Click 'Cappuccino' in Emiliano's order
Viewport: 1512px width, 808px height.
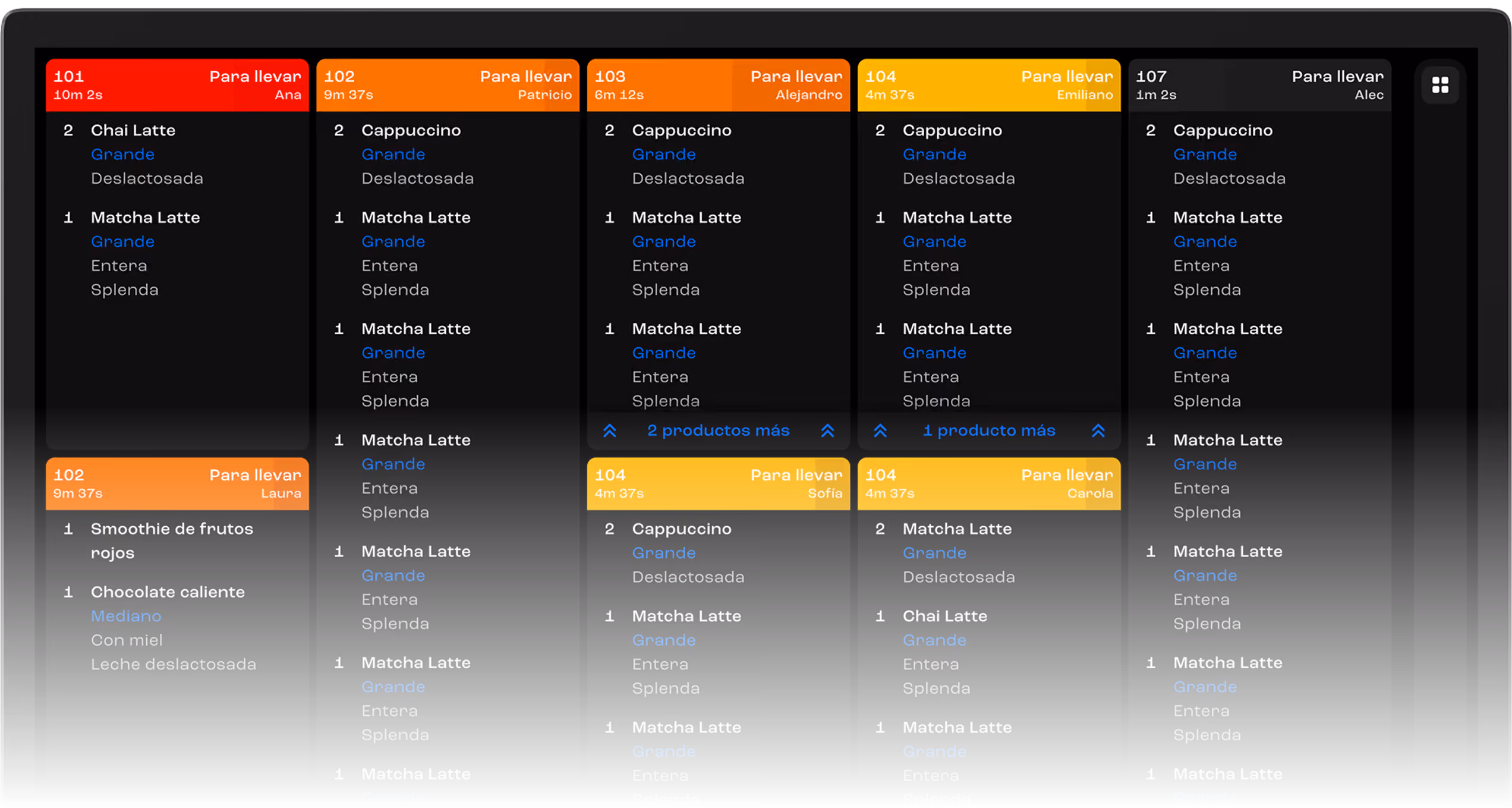pyautogui.click(x=952, y=130)
